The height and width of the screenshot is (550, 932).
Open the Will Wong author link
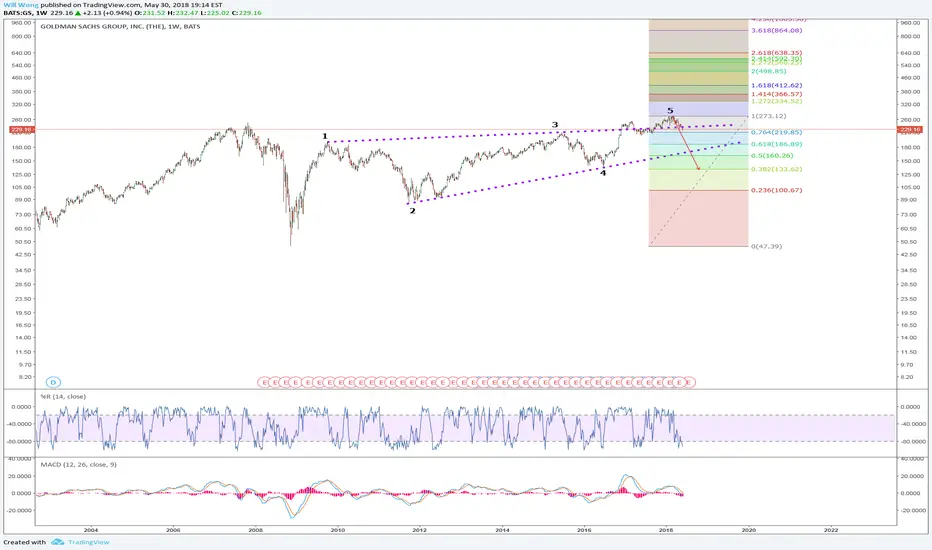(21, 5)
